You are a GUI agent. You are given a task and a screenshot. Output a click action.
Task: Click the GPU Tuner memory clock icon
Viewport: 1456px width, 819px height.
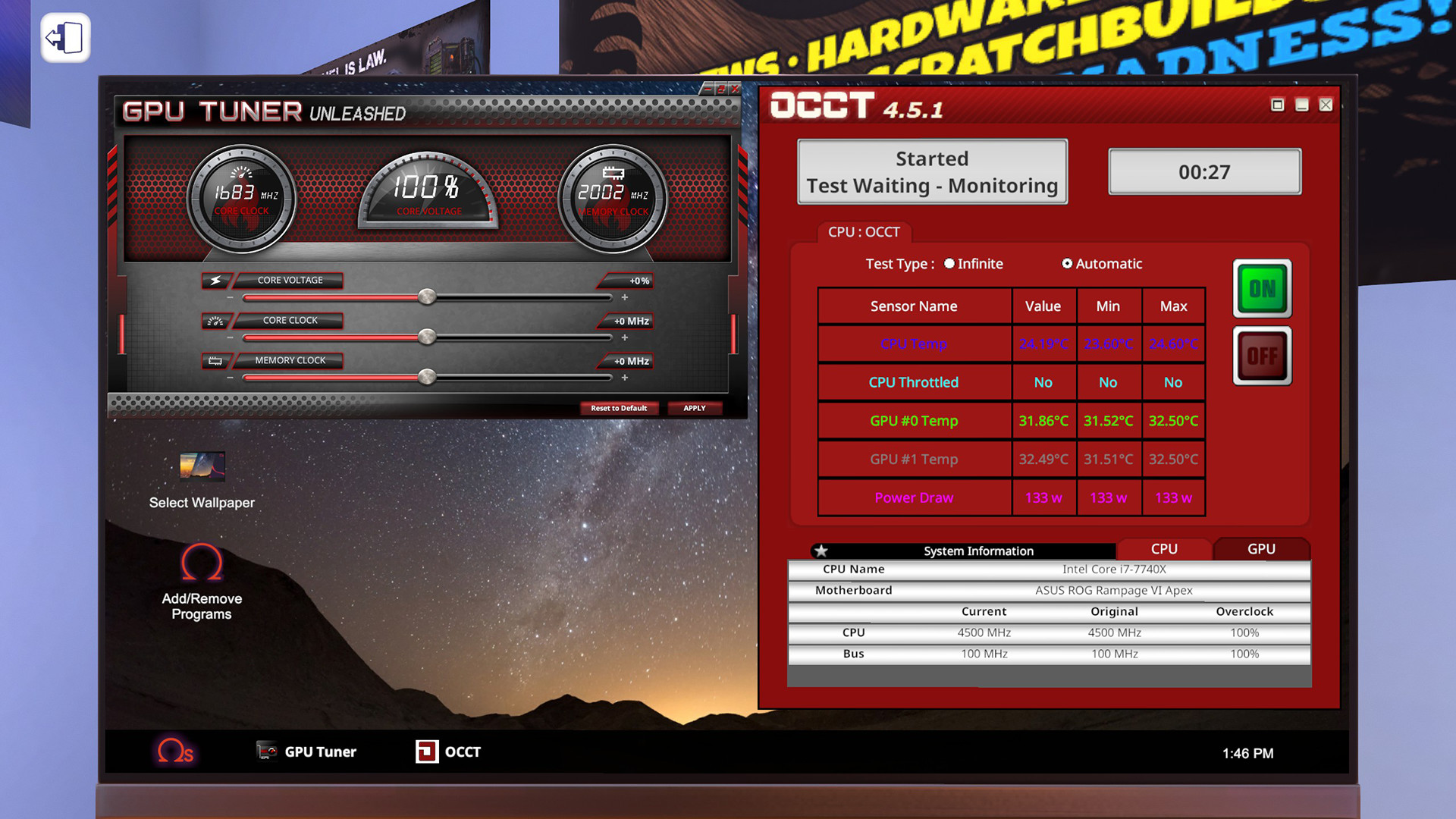point(215,360)
